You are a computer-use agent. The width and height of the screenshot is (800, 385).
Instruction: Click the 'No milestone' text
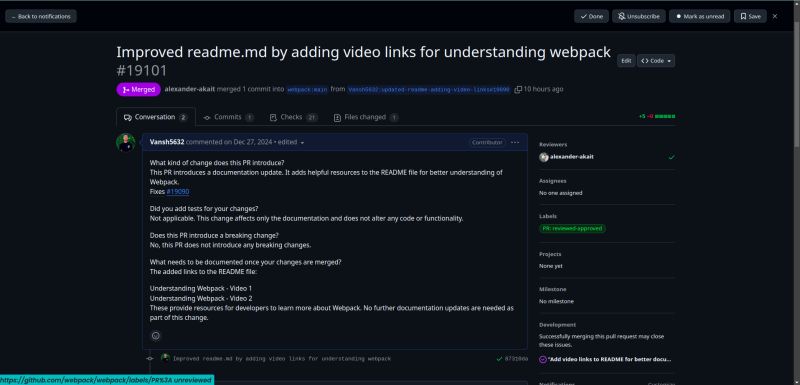(557, 301)
